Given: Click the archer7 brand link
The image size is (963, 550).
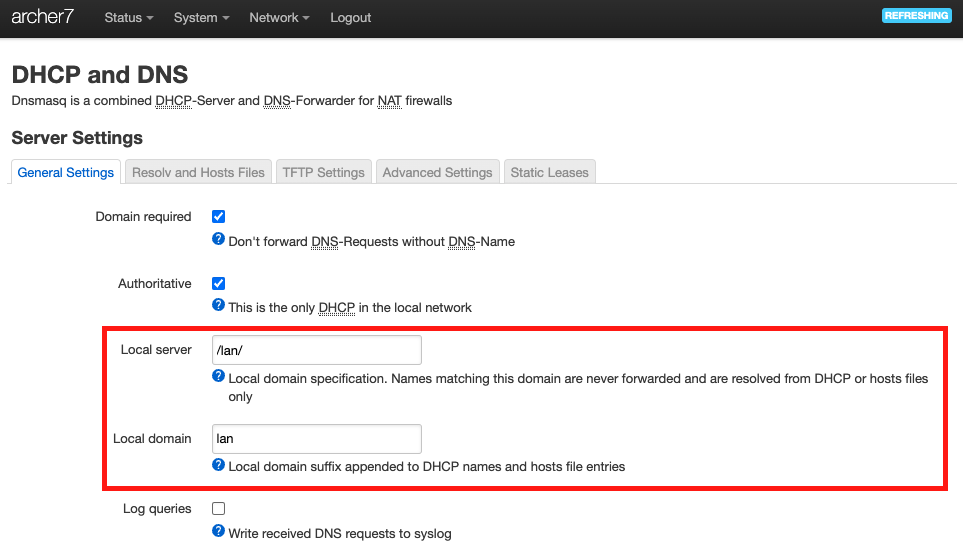Looking at the screenshot, I should point(42,17).
